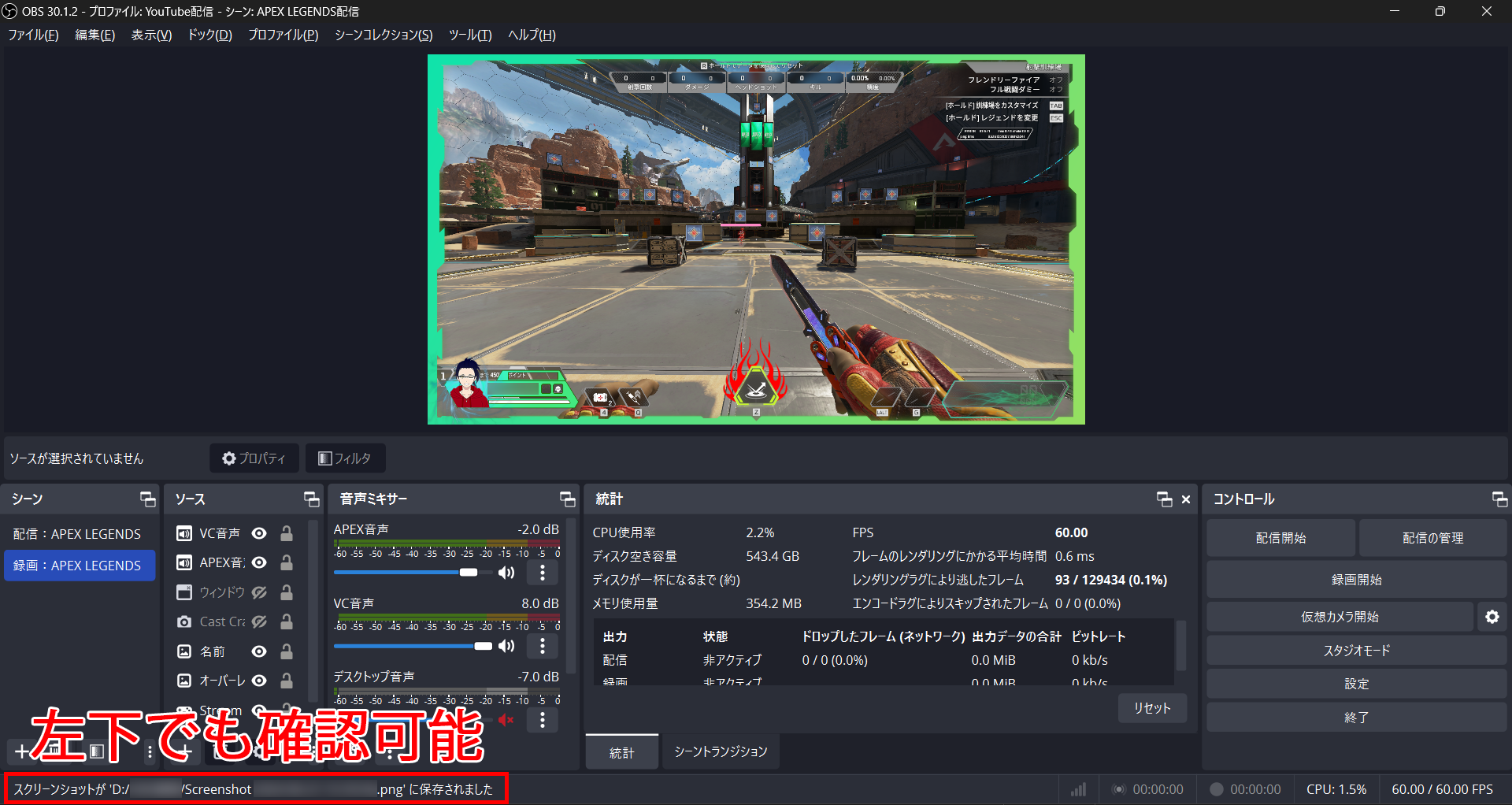This screenshot has height=805, width=1512.
Task: Open the プロファイル menu
Action: point(283,35)
